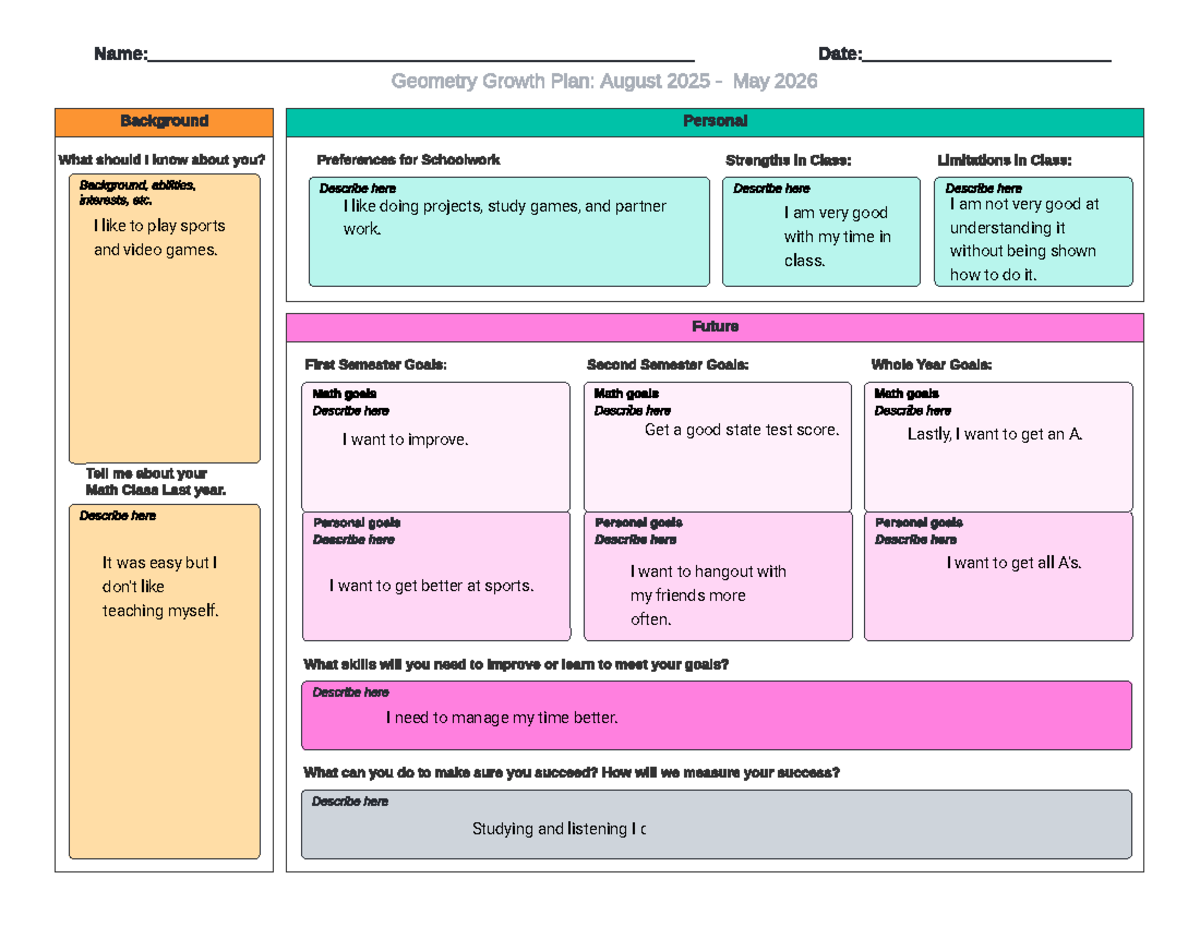Select the orange Background header box
The image size is (1200, 927).
(x=164, y=122)
